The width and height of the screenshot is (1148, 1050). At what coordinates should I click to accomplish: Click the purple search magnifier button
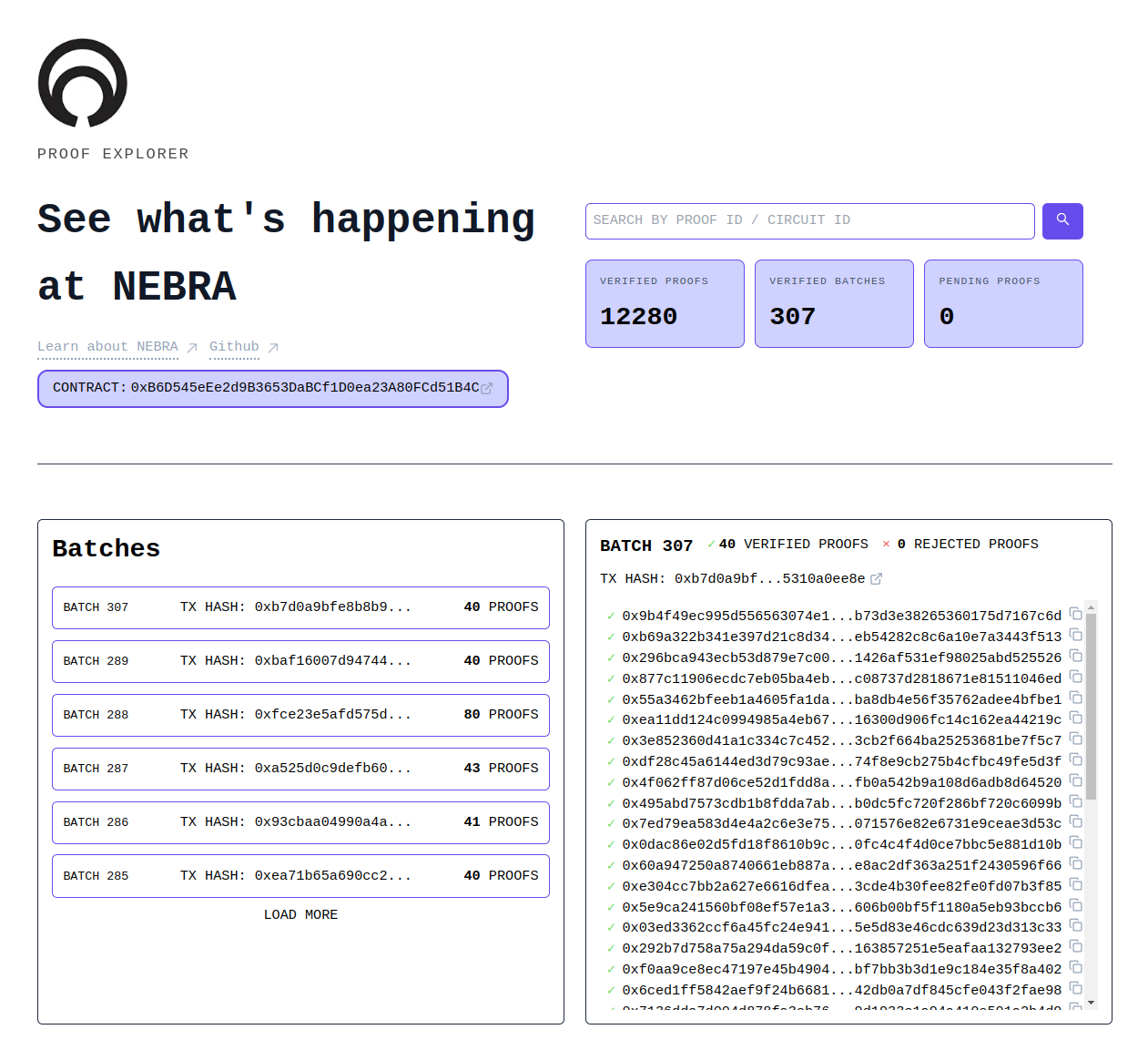1062,220
